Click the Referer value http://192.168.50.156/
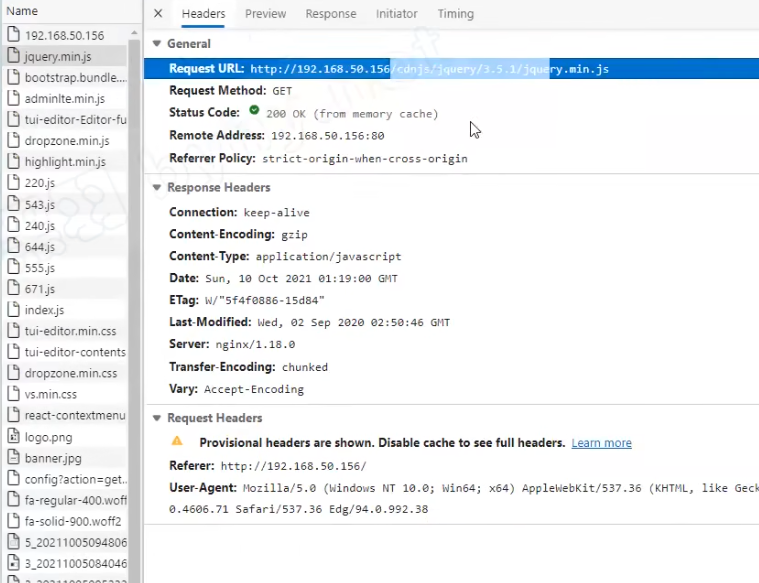This screenshot has height=583, width=759. (293, 466)
